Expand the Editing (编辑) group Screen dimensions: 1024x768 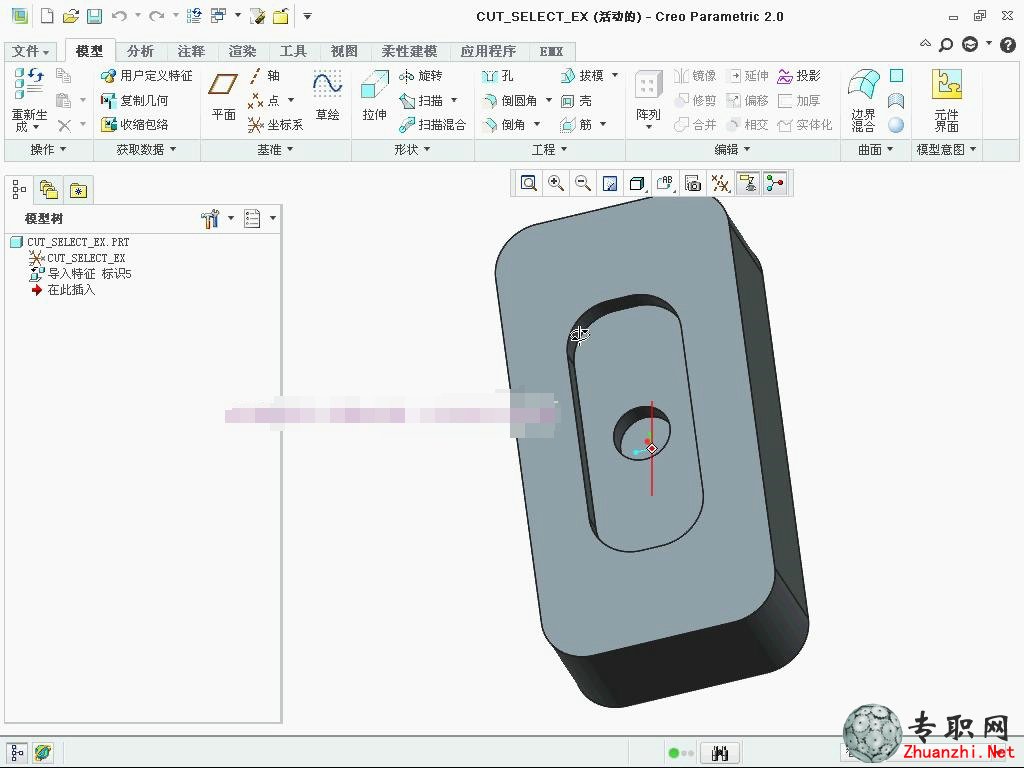[x=732, y=150]
